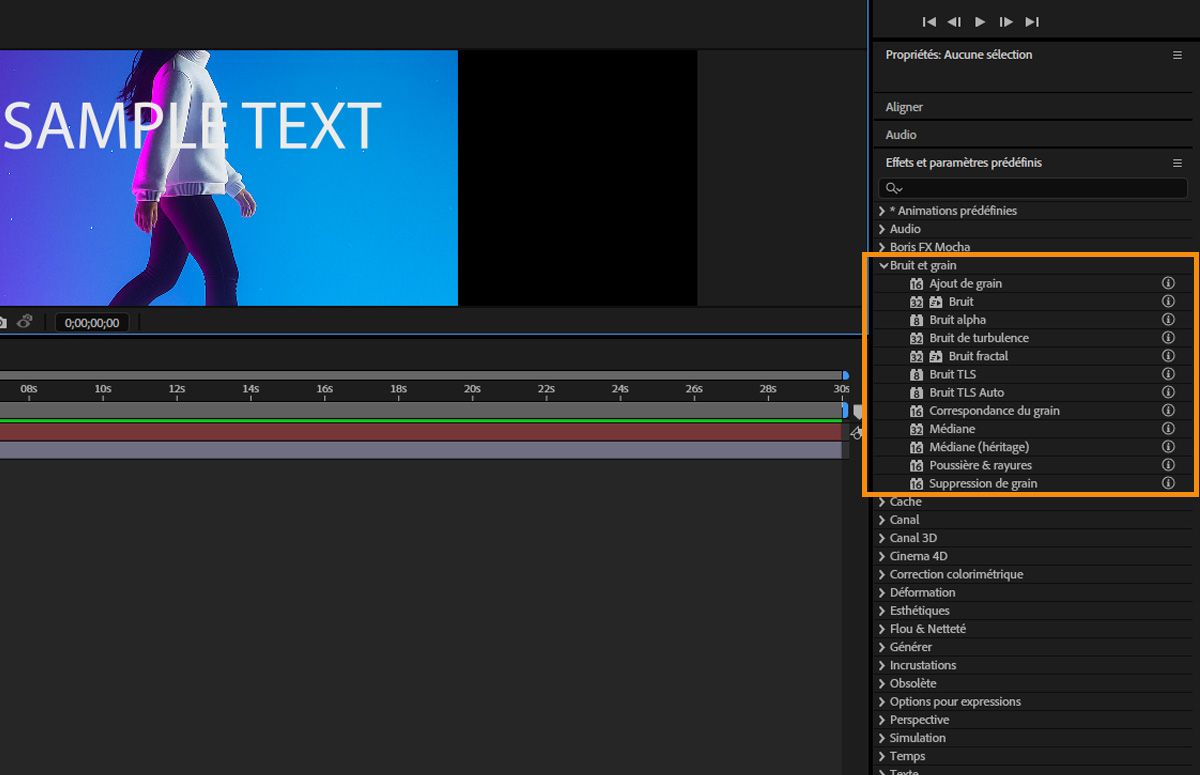
Task: Open Effets et paramètres prédéfinis panel menu
Action: pos(1177,163)
